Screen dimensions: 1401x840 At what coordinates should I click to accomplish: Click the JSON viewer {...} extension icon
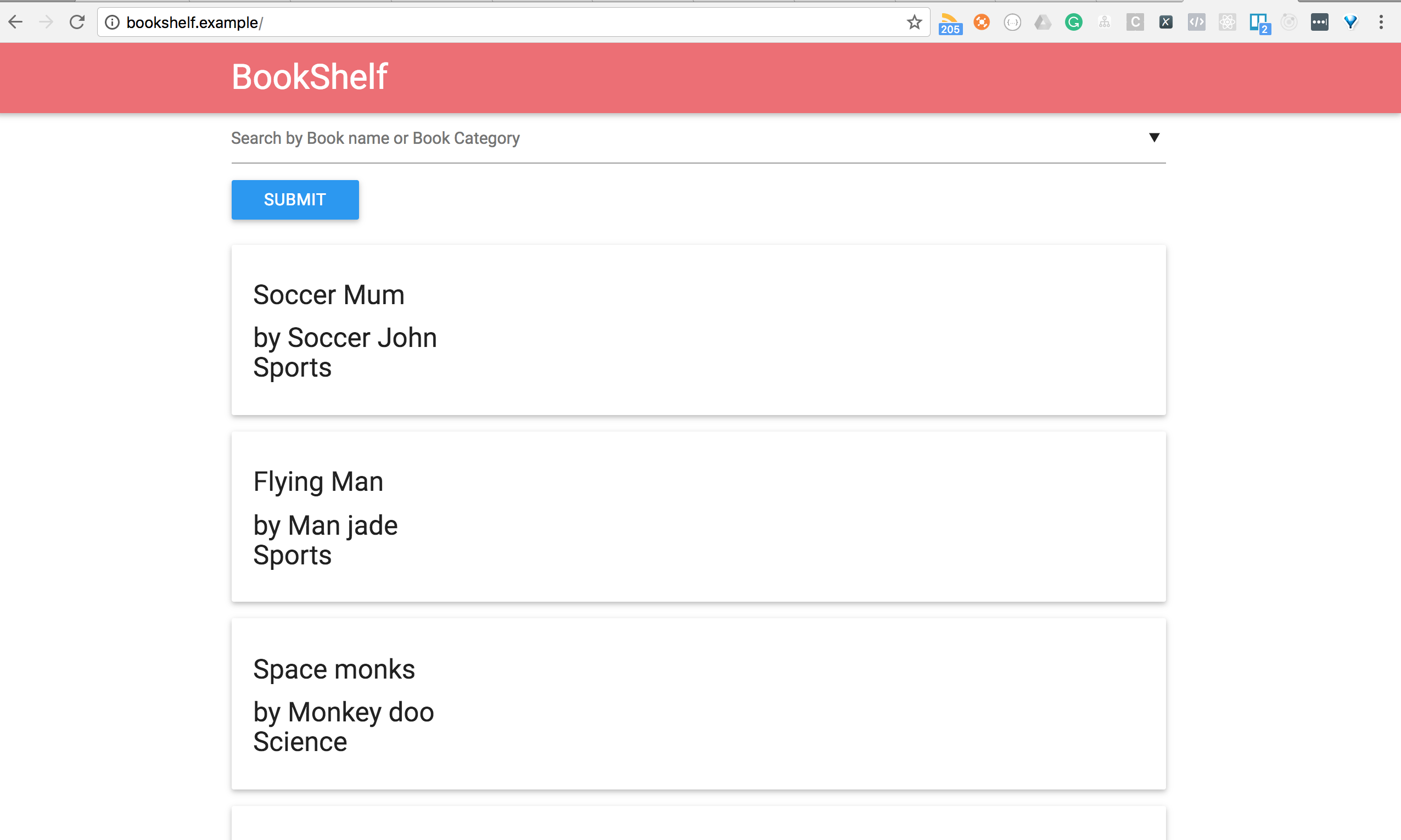pyautogui.click(x=1012, y=22)
